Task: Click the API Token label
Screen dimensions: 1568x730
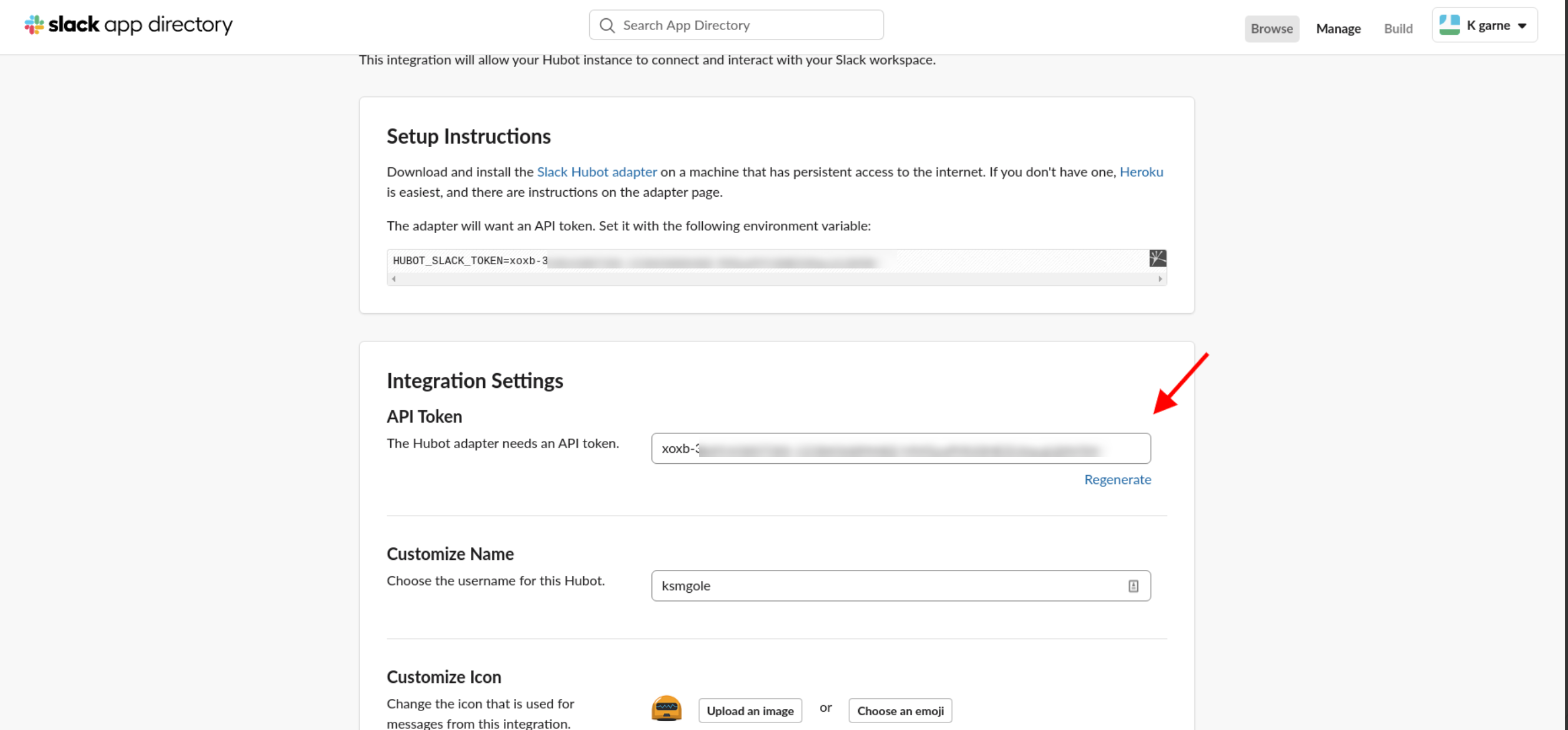Action: coord(424,416)
